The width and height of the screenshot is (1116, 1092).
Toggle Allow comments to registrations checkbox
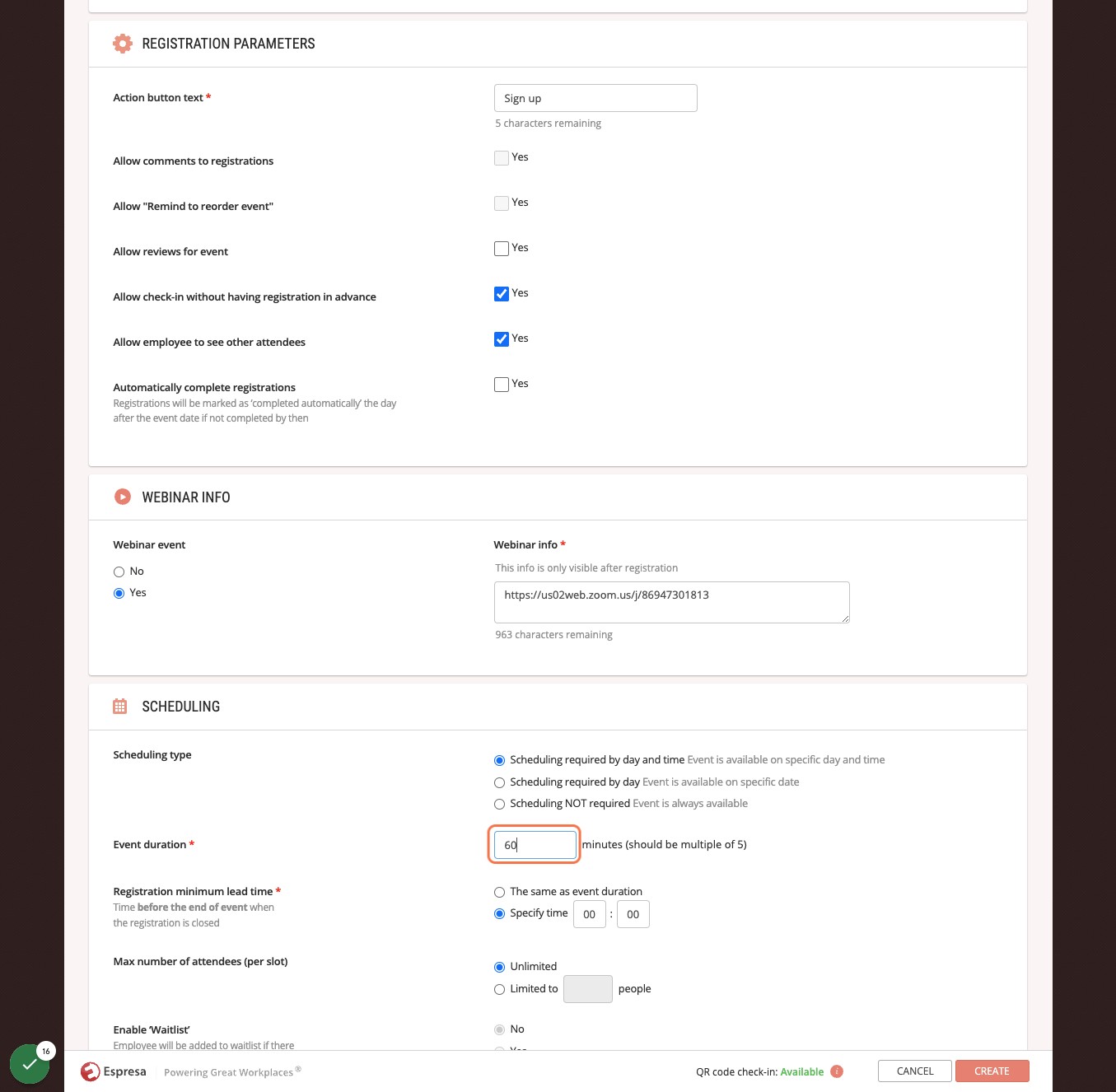pyautogui.click(x=502, y=158)
